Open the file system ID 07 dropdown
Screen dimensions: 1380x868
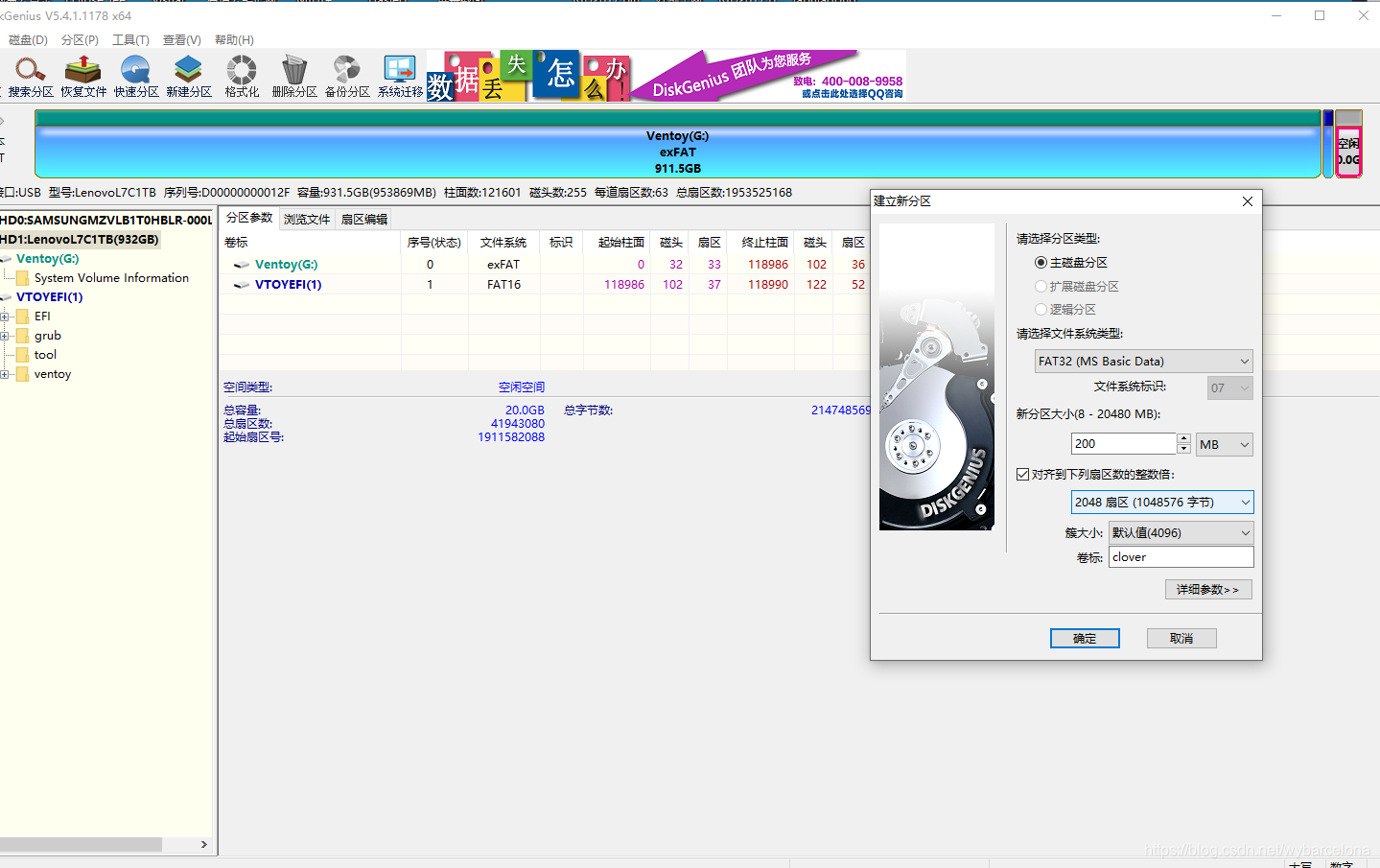point(1230,388)
